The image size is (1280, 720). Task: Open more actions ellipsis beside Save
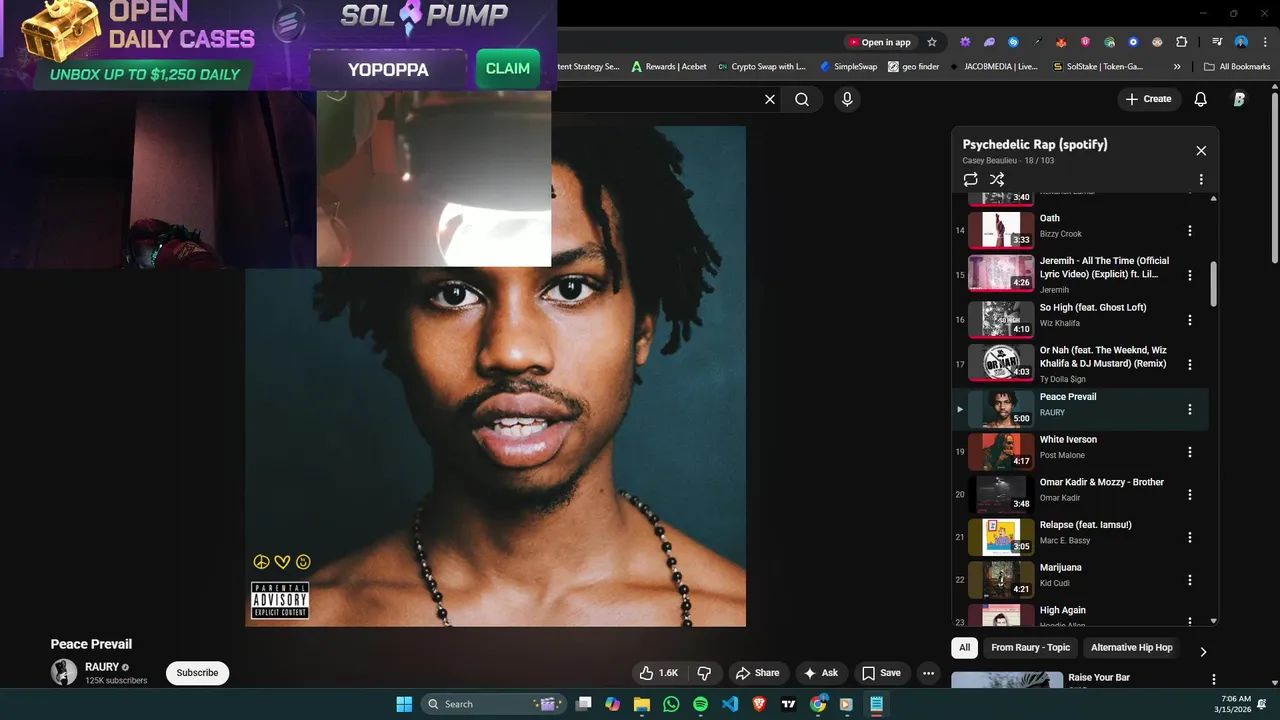point(928,673)
